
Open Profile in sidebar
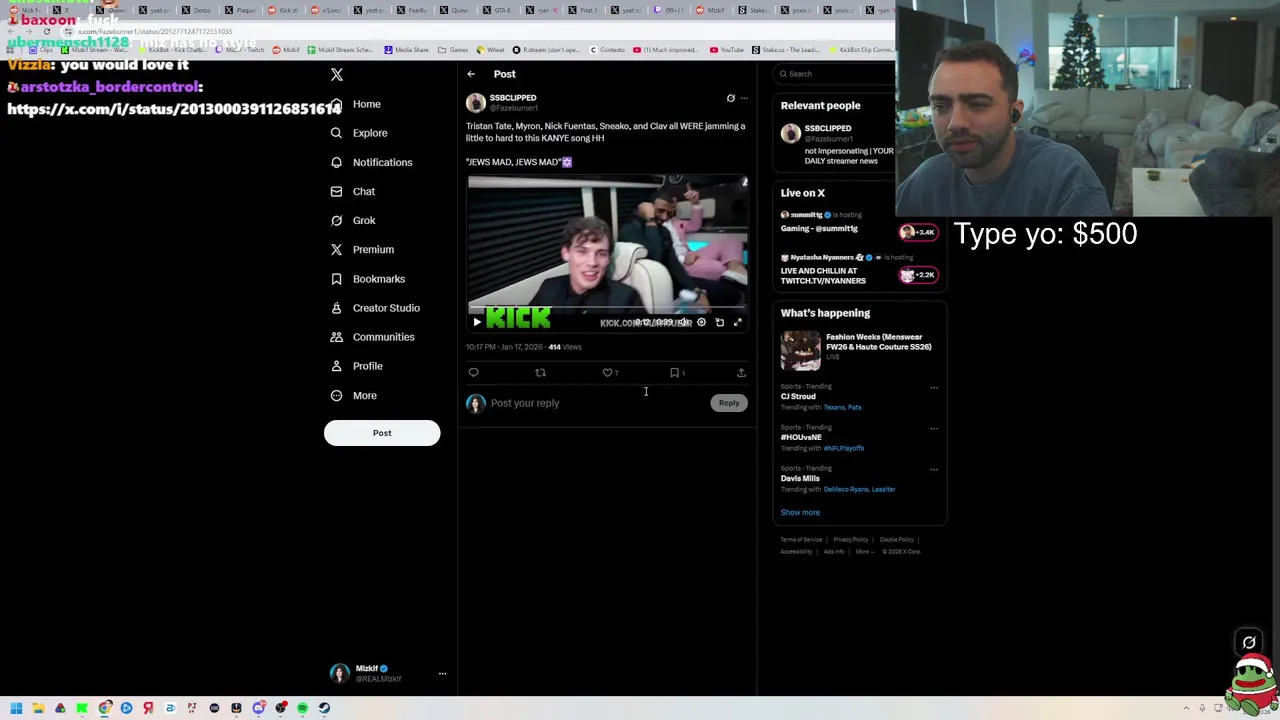(x=356, y=366)
